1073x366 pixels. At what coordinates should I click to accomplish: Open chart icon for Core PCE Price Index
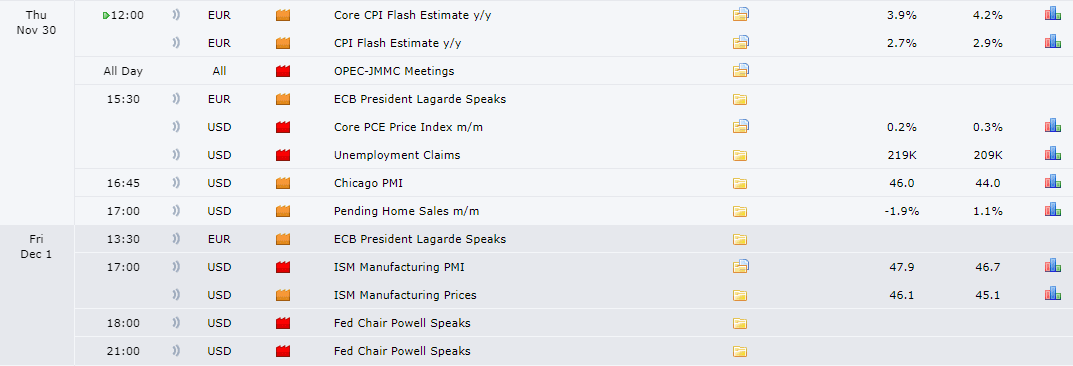[1052, 127]
